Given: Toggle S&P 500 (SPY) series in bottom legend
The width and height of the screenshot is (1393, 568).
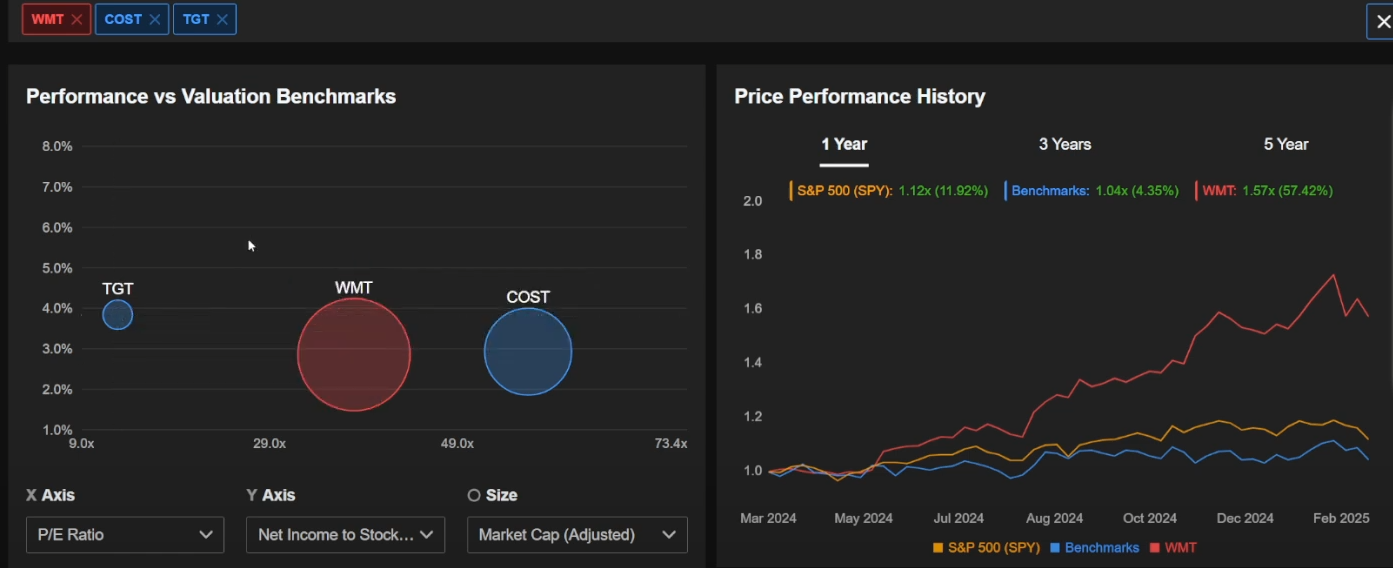Looking at the screenshot, I should click(986, 548).
